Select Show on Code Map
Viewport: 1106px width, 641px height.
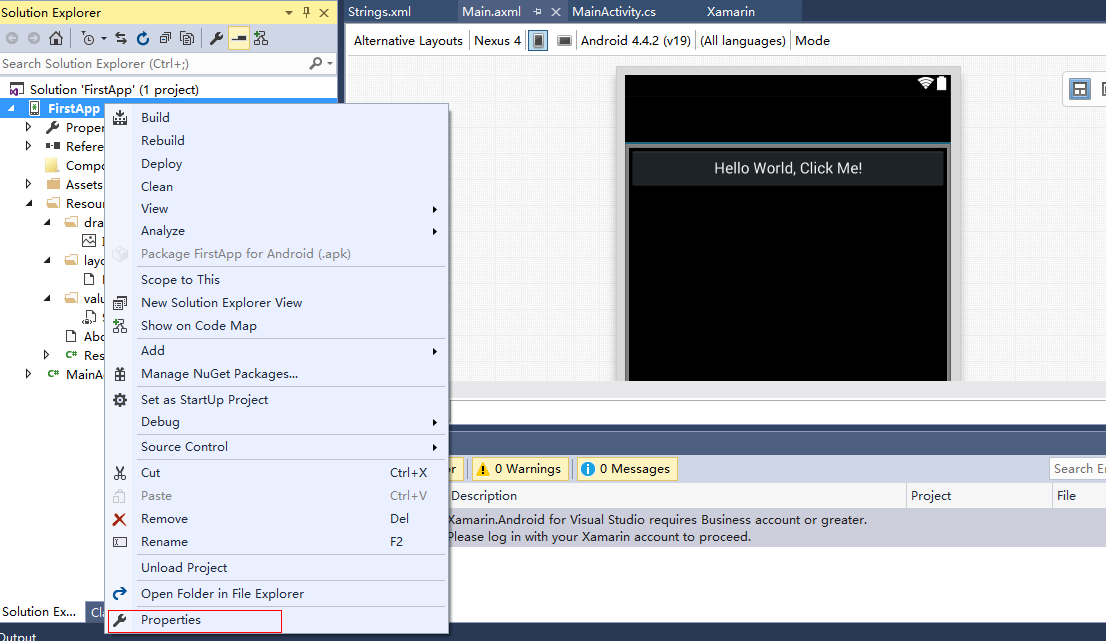(x=276, y=326)
